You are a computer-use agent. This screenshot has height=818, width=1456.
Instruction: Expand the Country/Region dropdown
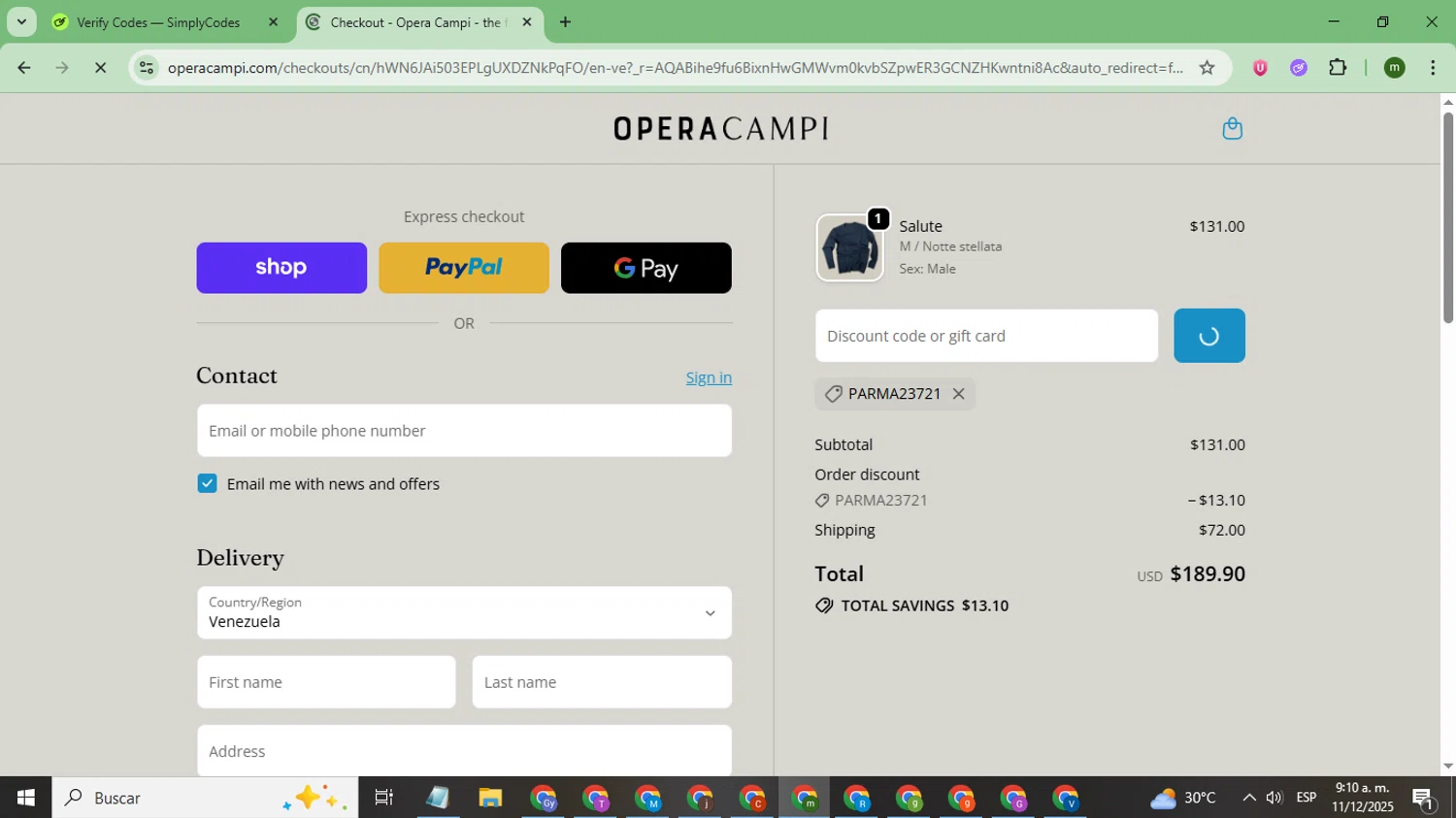click(464, 612)
